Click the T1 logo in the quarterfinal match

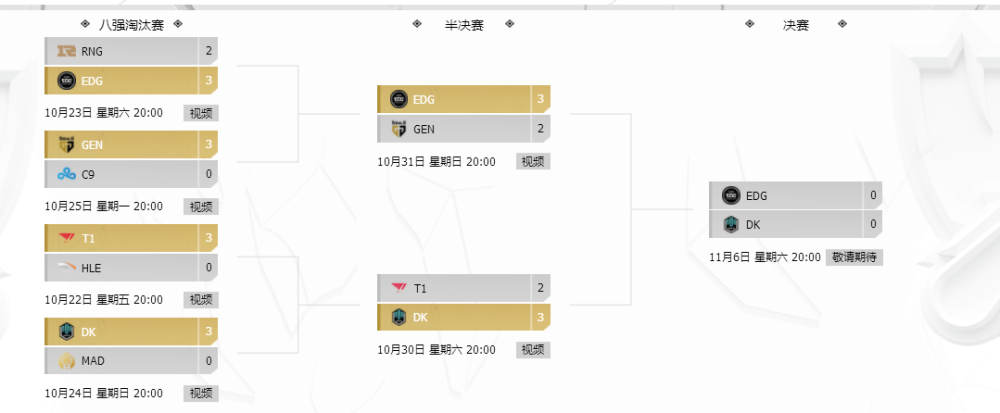[x=66, y=238]
